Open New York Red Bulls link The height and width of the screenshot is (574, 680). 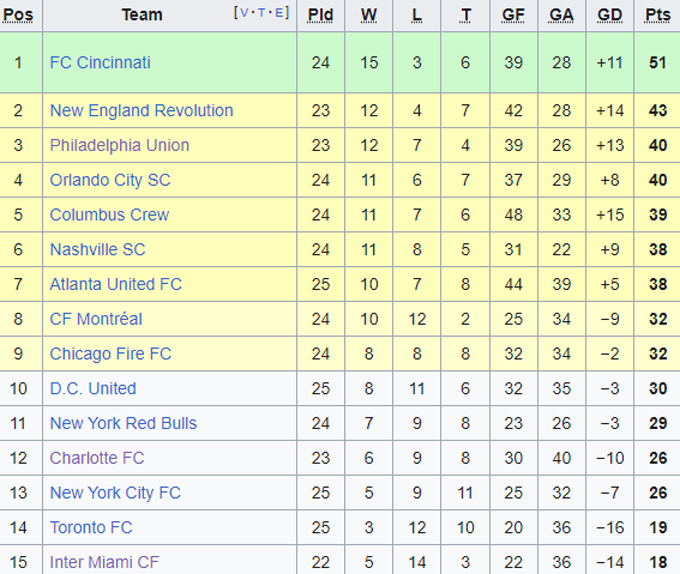click(x=123, y=423)
